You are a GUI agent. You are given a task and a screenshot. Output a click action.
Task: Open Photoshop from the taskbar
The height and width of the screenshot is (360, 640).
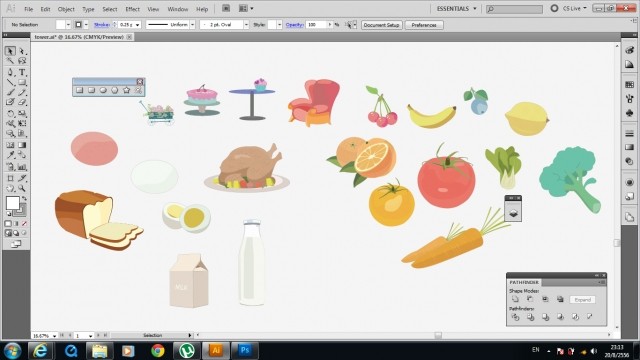tap(245, 350)
